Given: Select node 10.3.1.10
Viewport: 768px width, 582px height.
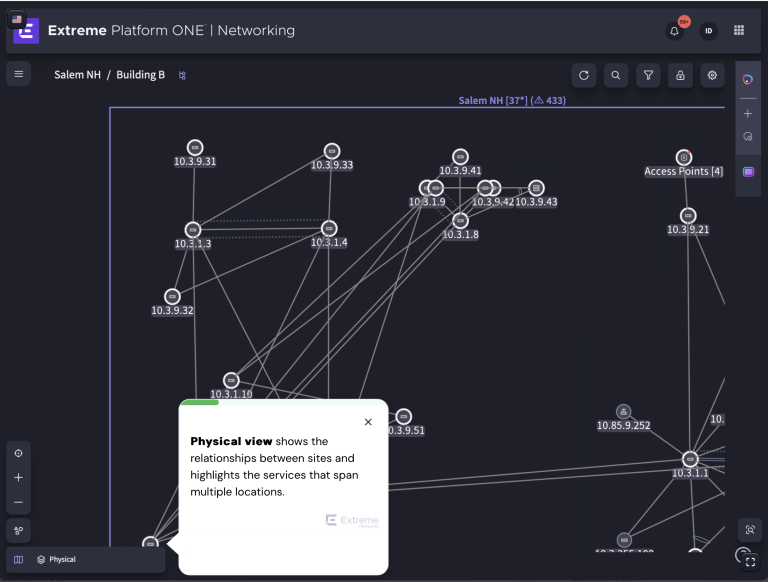Looking at the screenshot, I should [231, 380].
